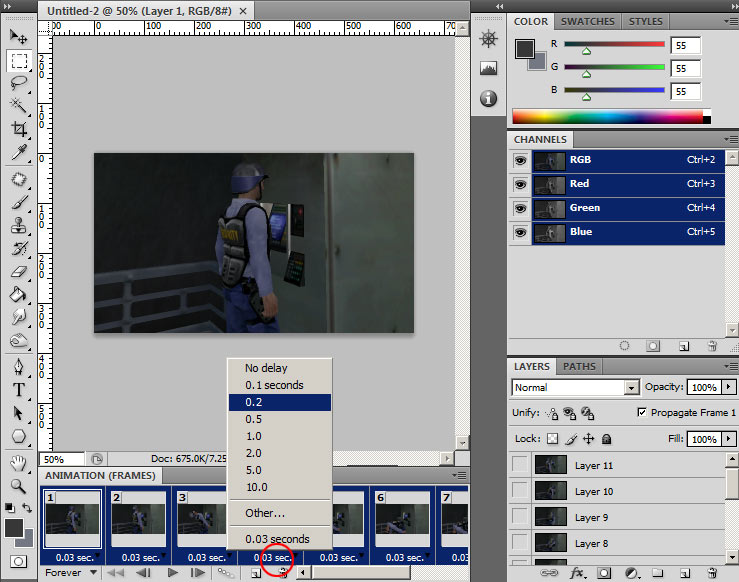This screenshot has height=582, width=739.
Task: Open layer style fx menu
Action: click(x=577, y=573)
